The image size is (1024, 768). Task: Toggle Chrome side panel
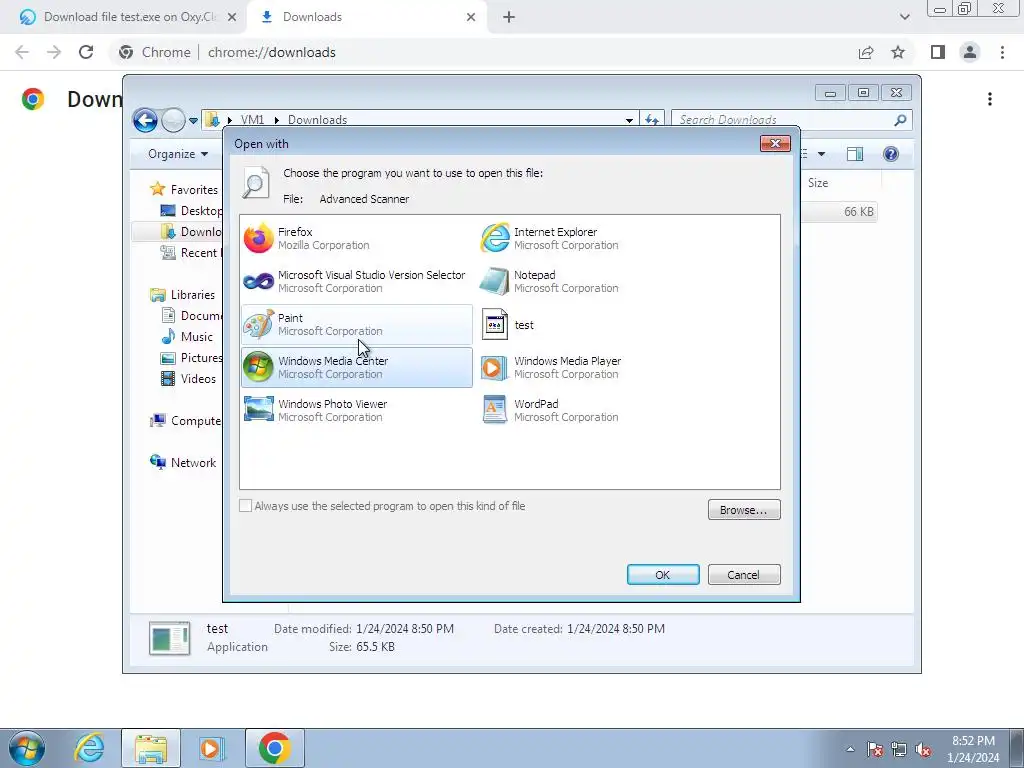tap(938, 52)
